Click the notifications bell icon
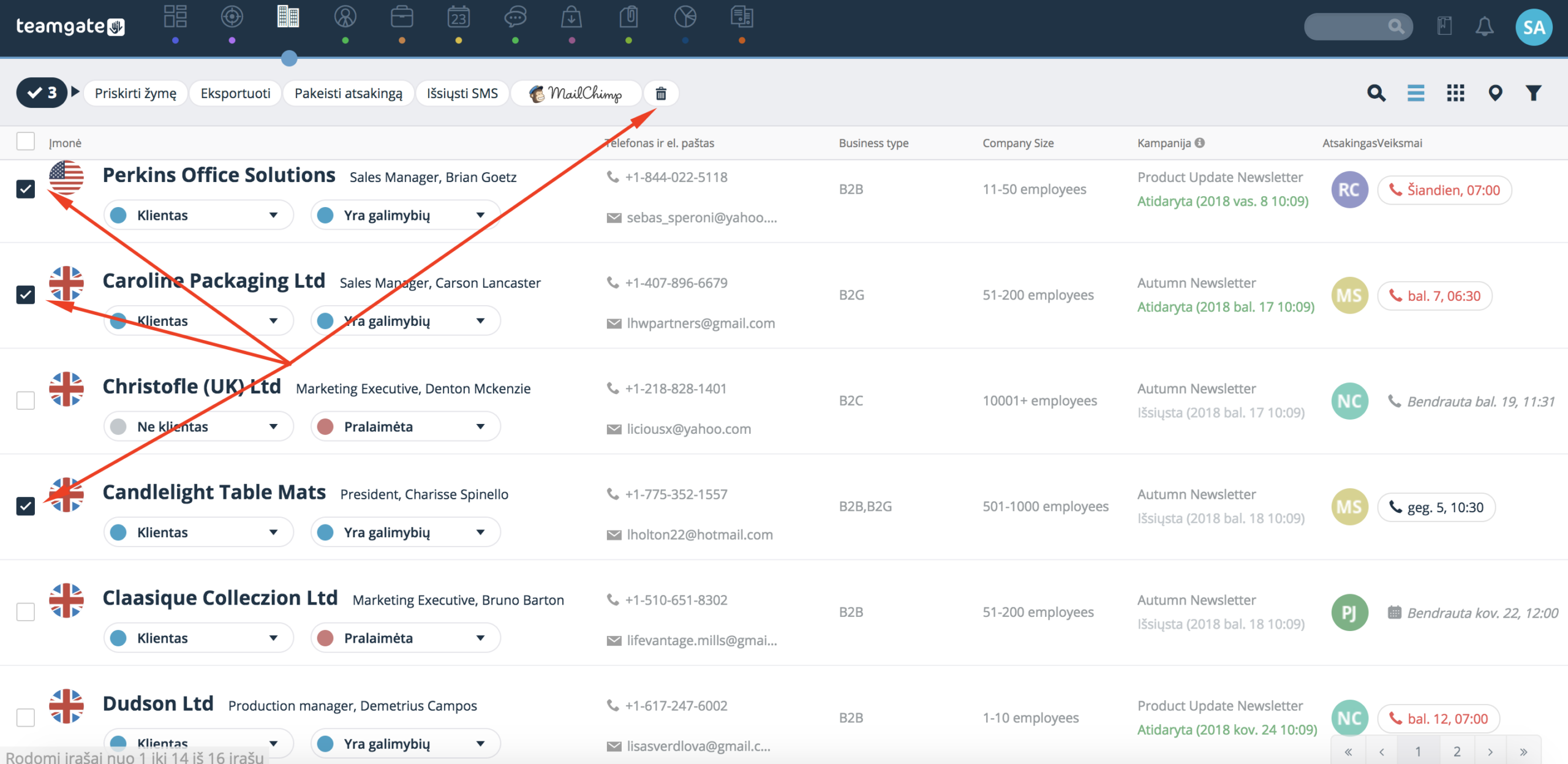This screenshot has width=1568, height=764. [x=1484, y=27]
